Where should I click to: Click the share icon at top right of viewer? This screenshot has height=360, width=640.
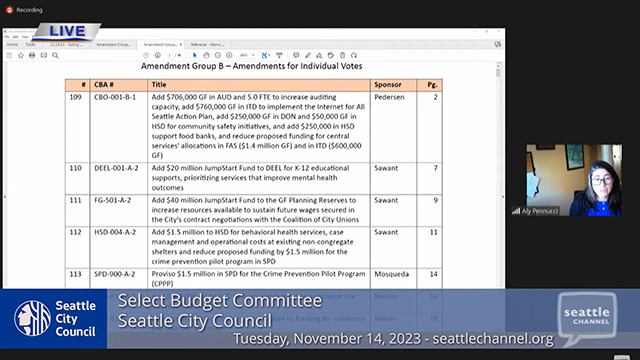tap(498, 44)
